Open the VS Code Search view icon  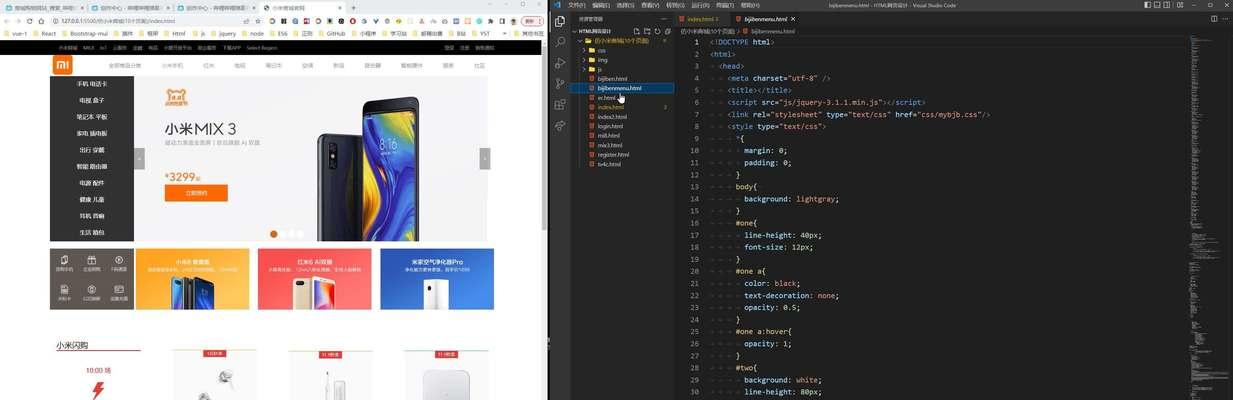(x=559, y=42)
